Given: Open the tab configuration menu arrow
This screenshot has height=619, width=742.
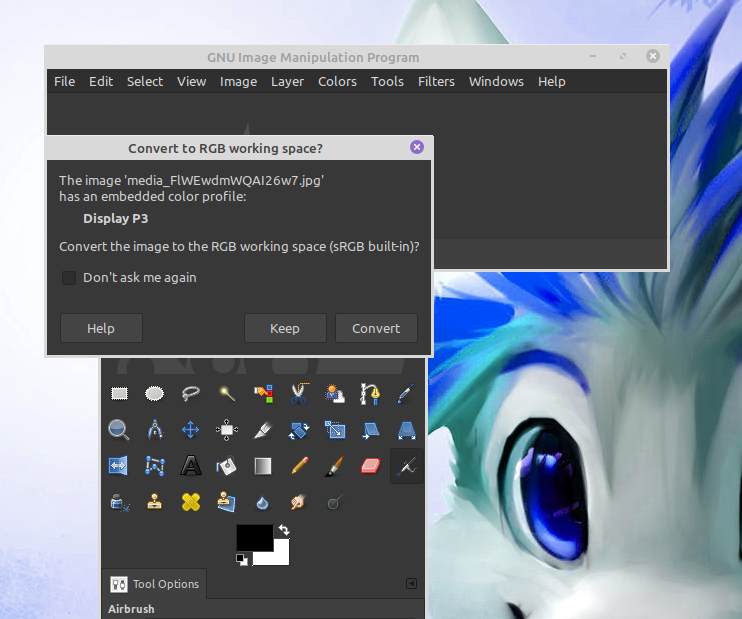Looking at the screenshot, I should (411, 584).
